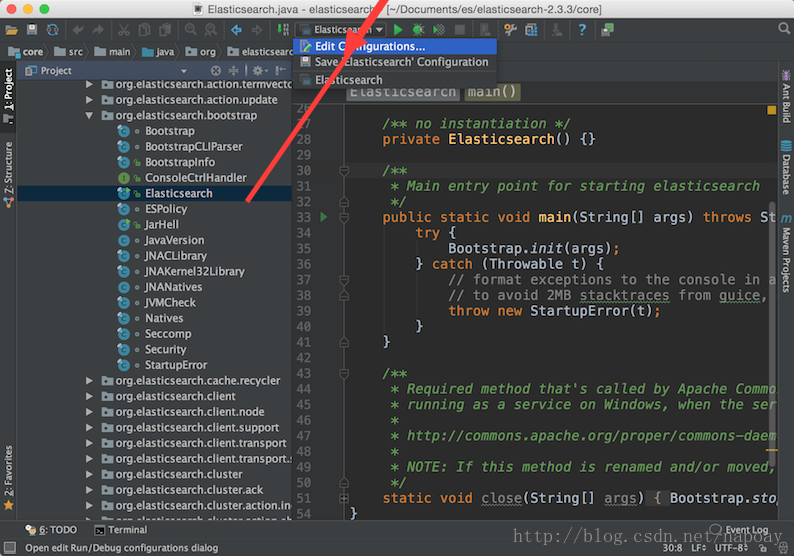Open the Ant Build side tab
This screenshot has height=556, width=794.
point(786,97)
